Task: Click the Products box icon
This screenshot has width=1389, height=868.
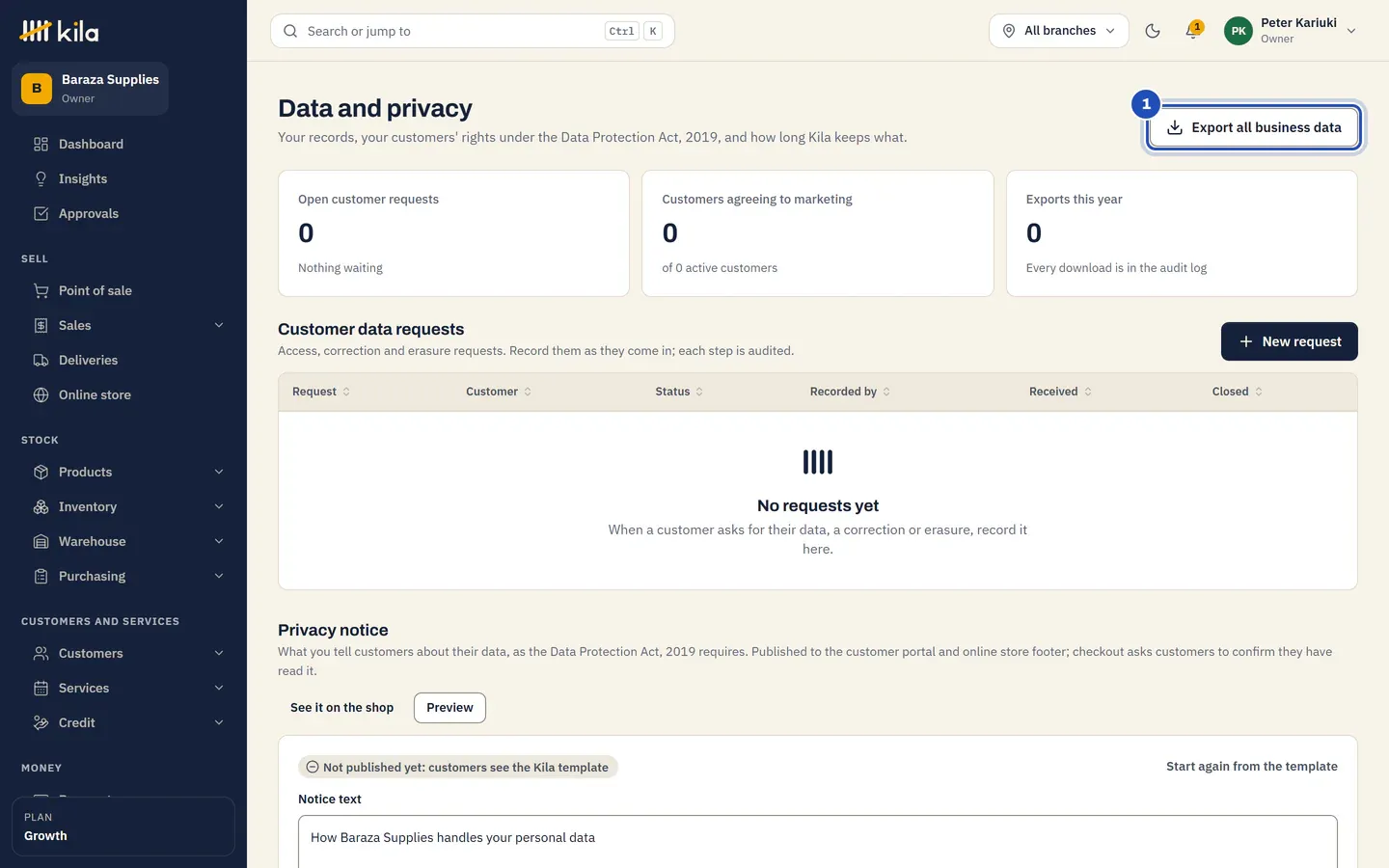Action: coord(41,472)
